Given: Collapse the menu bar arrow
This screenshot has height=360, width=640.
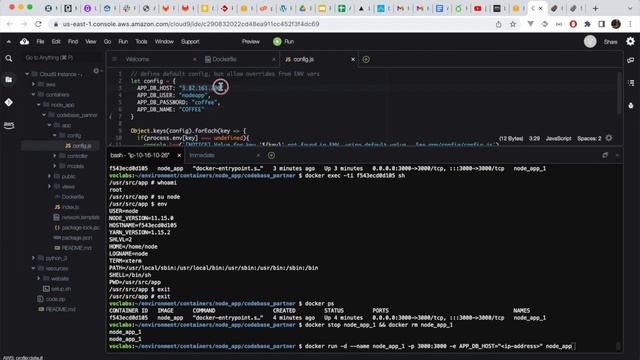Looking at the screenshot, I should point(9,42).
